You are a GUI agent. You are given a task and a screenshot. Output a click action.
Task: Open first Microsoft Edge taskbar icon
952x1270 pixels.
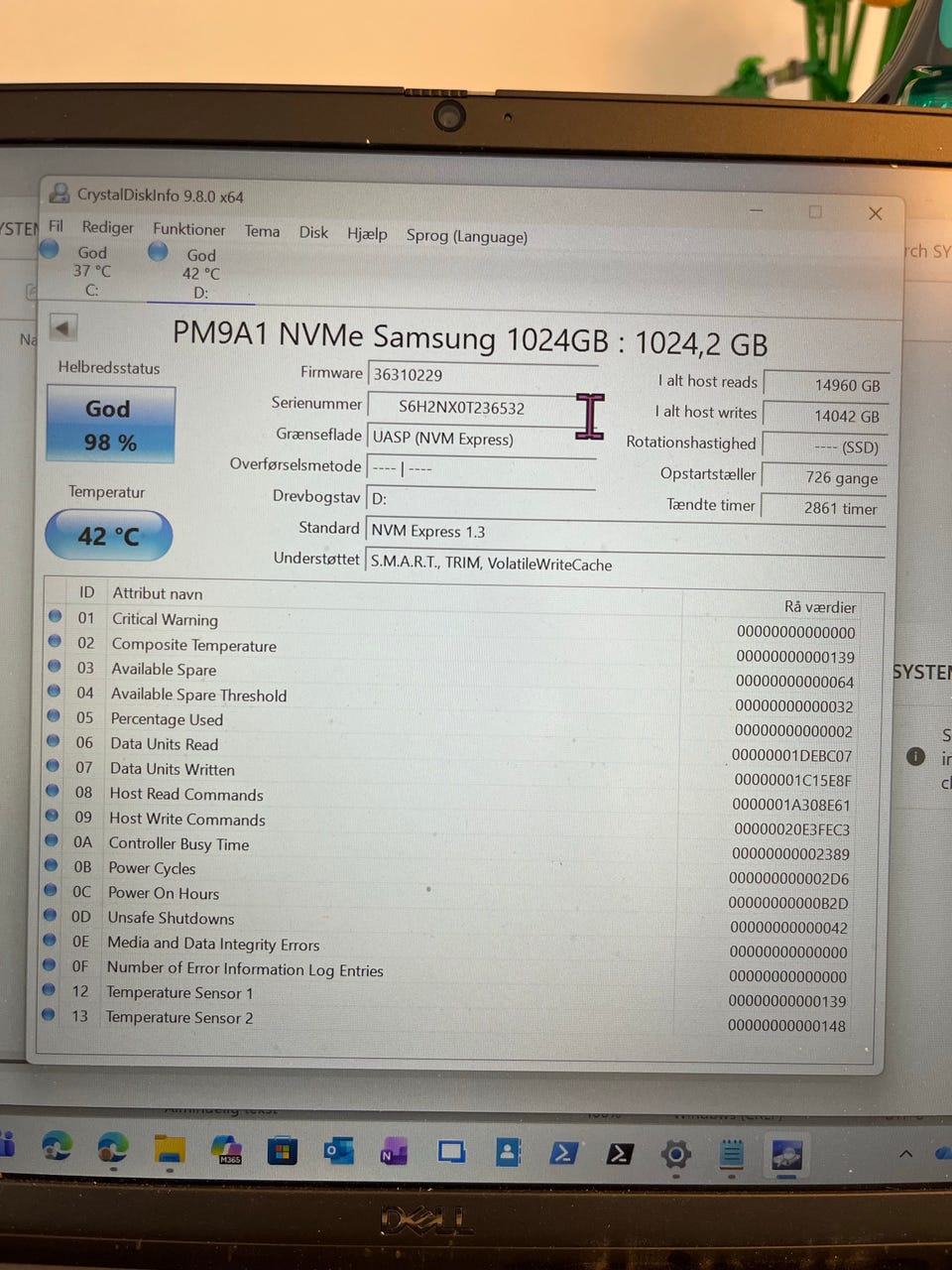(x=57, y=1146)
